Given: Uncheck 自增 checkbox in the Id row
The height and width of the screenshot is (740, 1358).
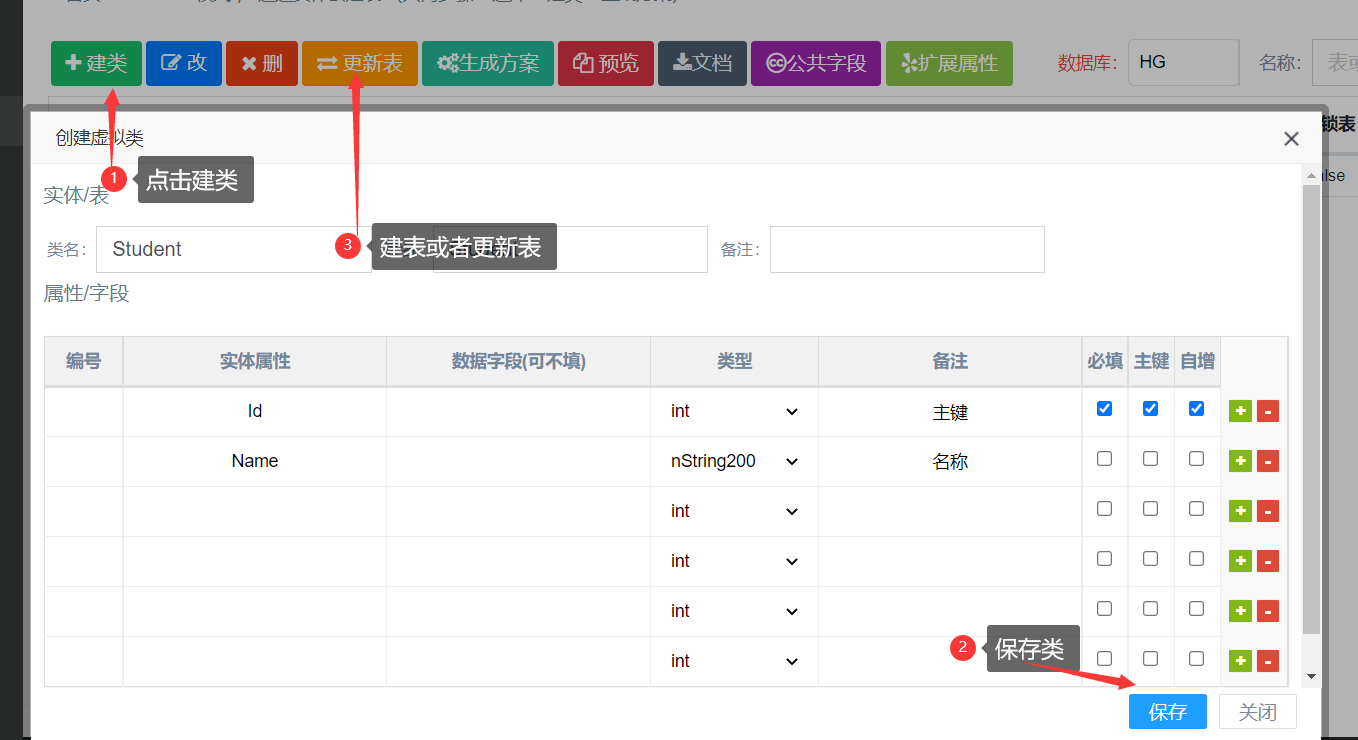Looking at the screenshot, I should click(1196, 409).
